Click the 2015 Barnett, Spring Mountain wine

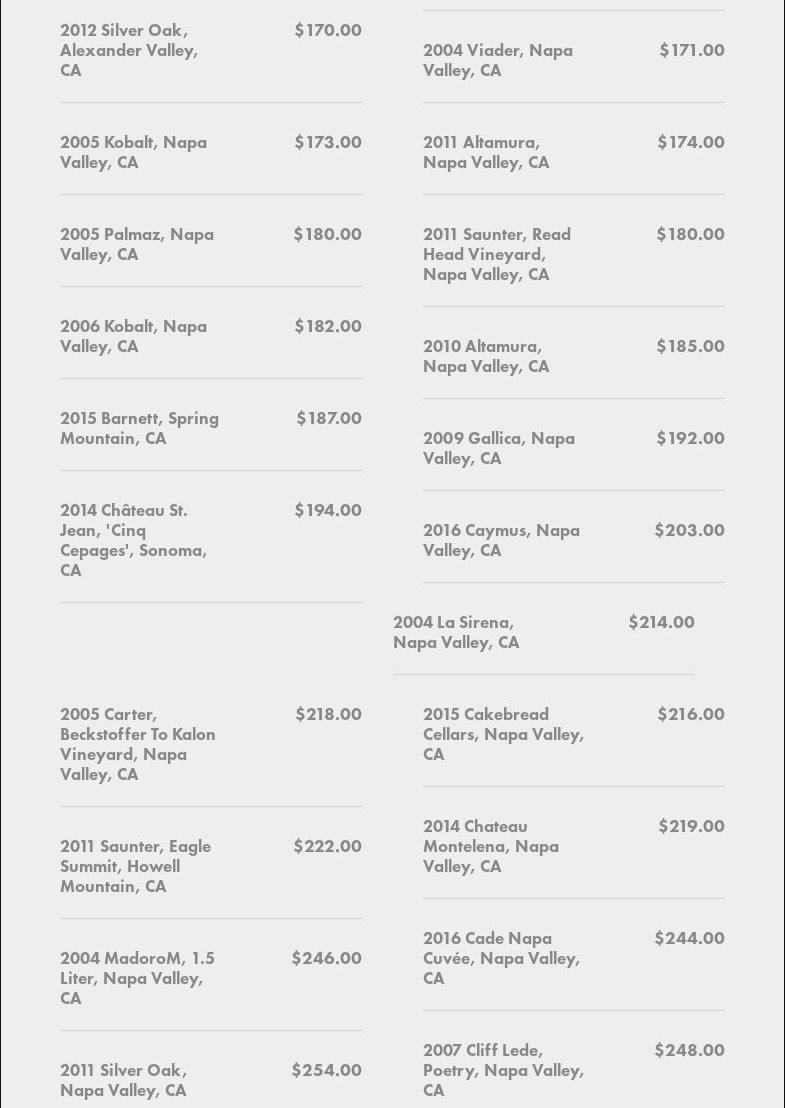139,428
